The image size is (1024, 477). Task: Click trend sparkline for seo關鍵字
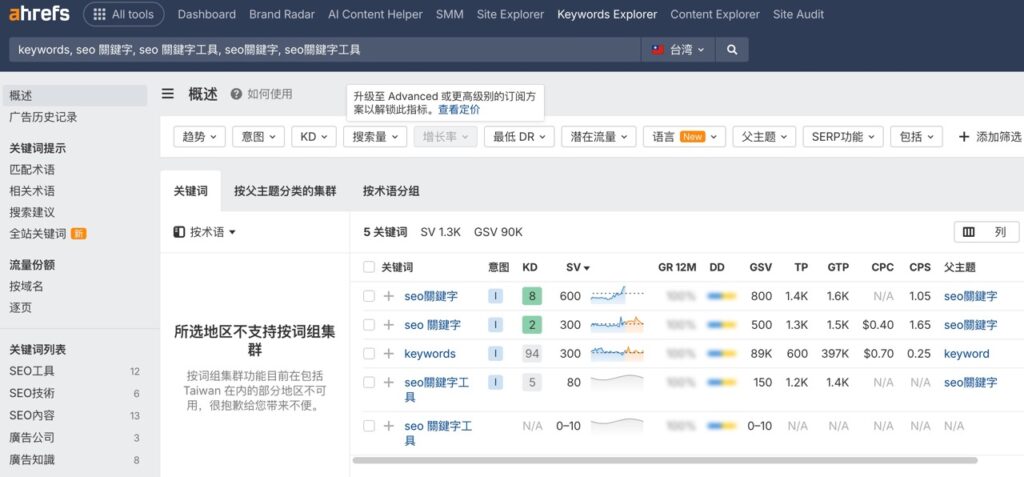(x=617, y=295)
